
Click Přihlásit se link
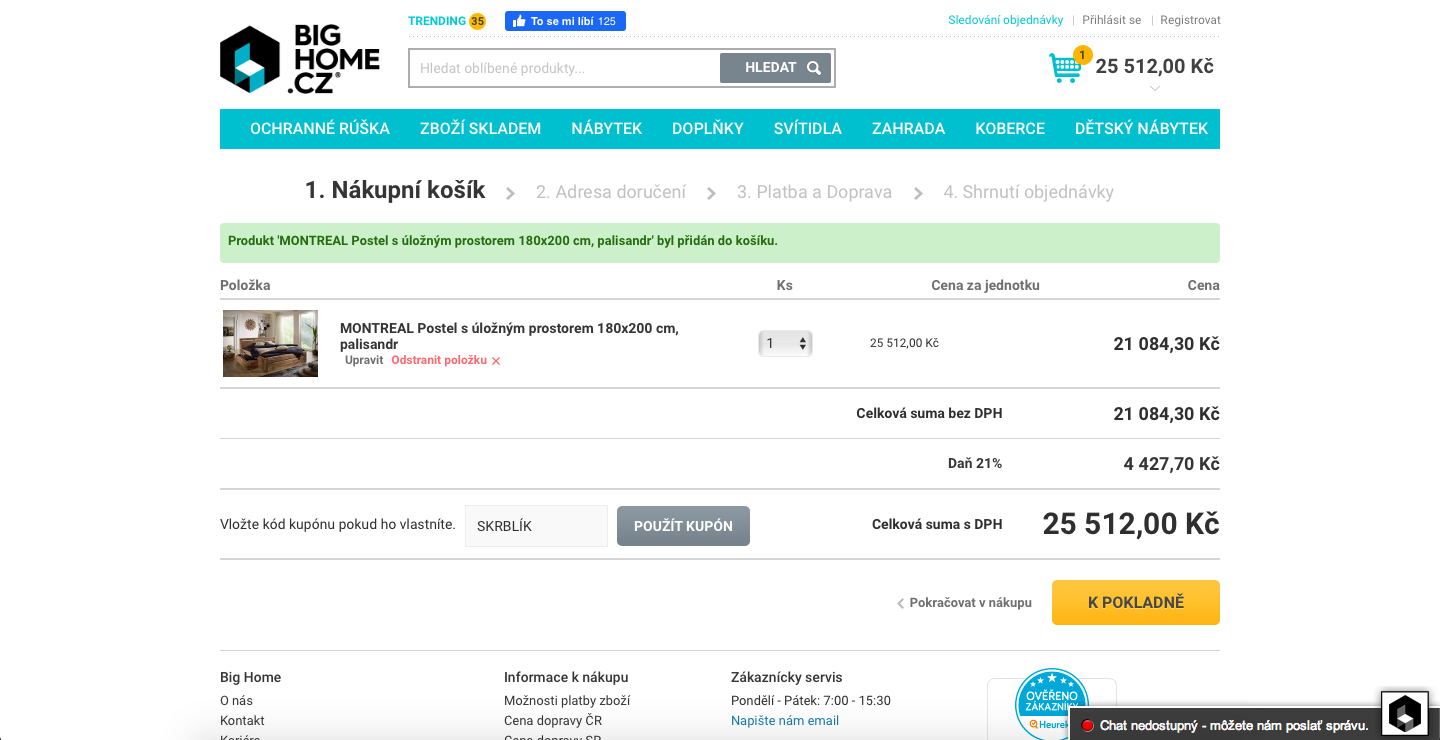tap(1111, 20)
